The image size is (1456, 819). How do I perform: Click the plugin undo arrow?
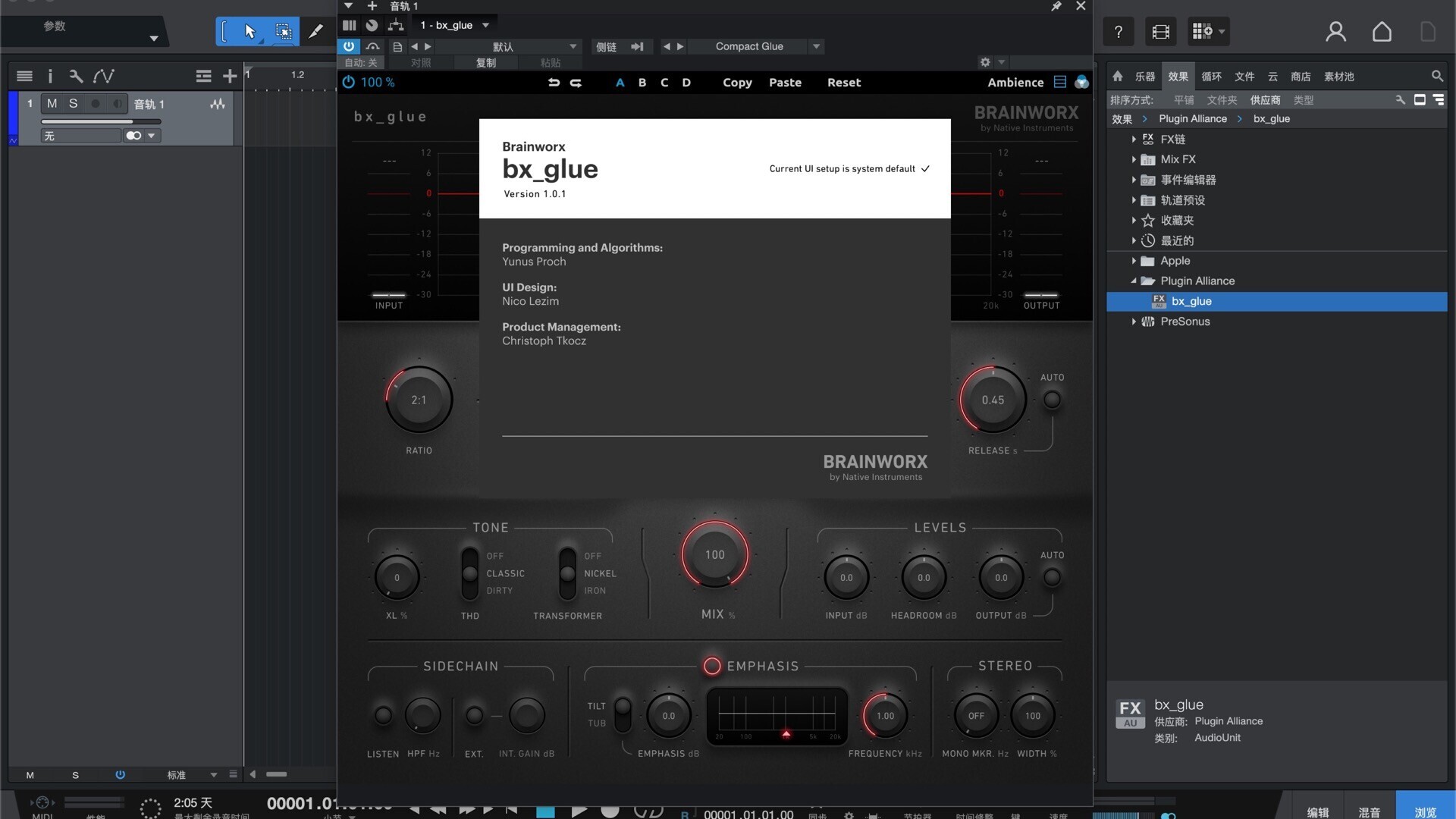coord(554,83)
